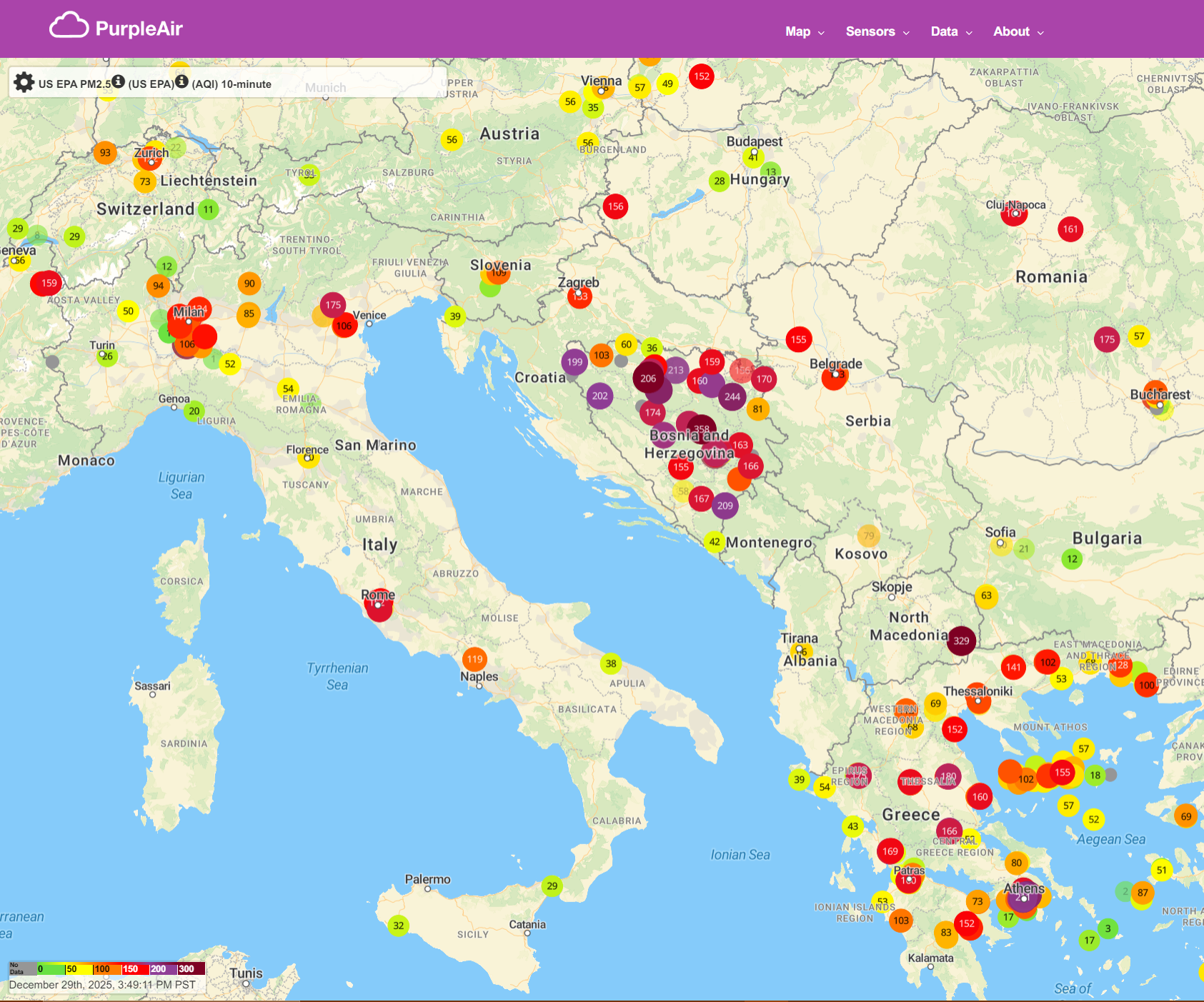
Task: Open the orange 119 sensor near Naples
Action: point(475,659)
